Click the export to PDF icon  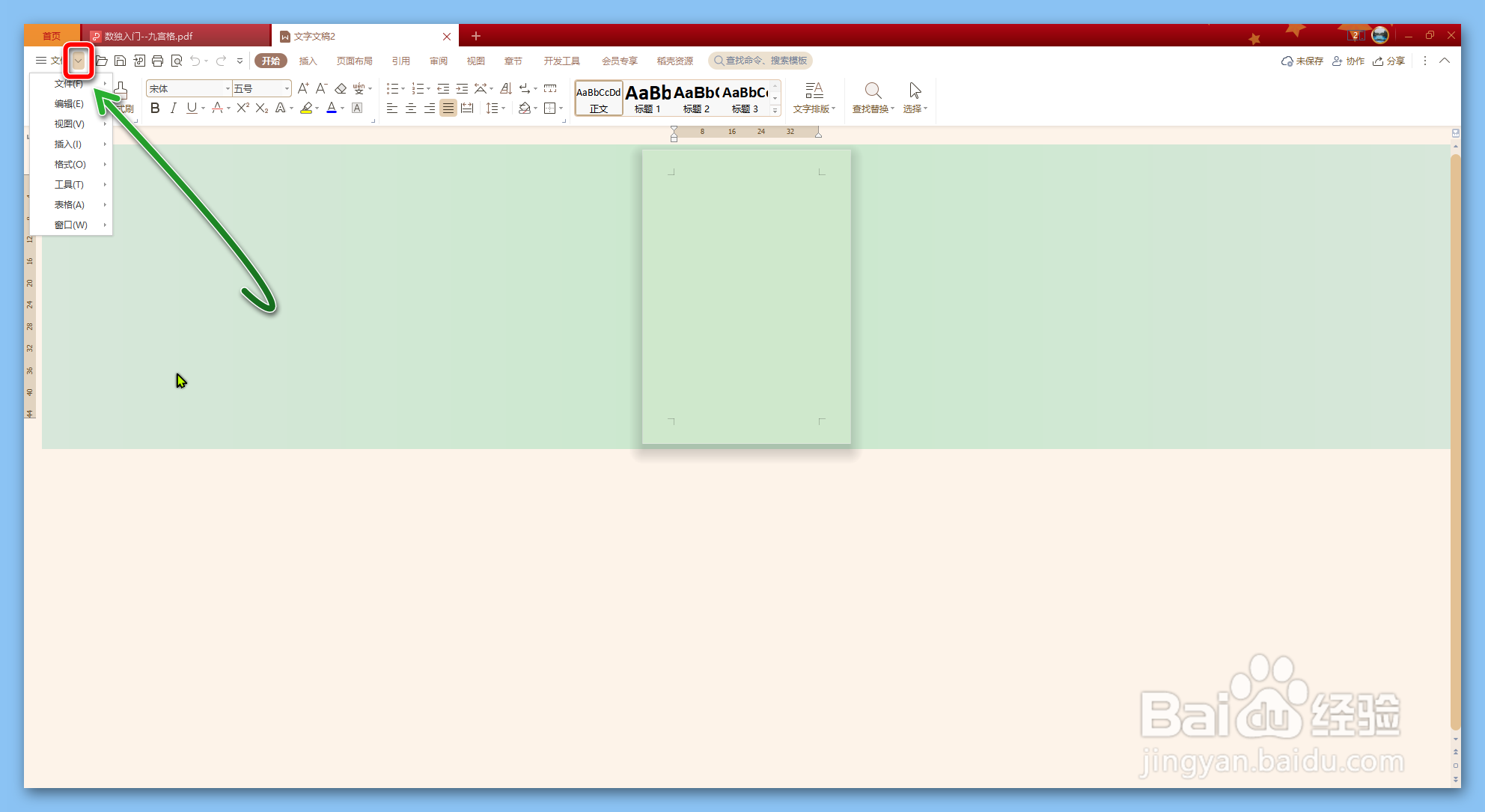(139, 61)
